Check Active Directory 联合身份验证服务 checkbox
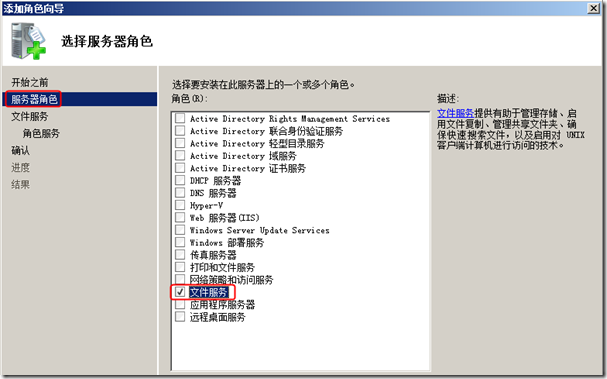The height and width of the screenshot is (379, 607). (x=180, y=130)
